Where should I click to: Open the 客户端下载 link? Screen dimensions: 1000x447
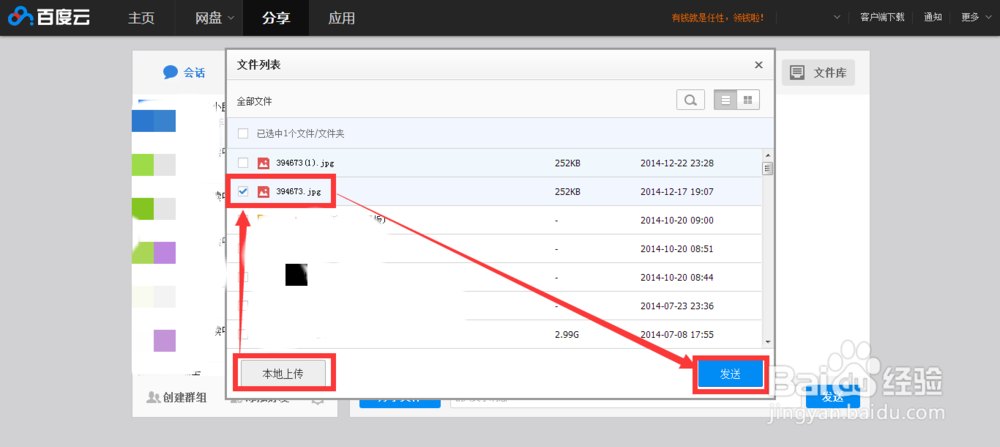point(882,17)
